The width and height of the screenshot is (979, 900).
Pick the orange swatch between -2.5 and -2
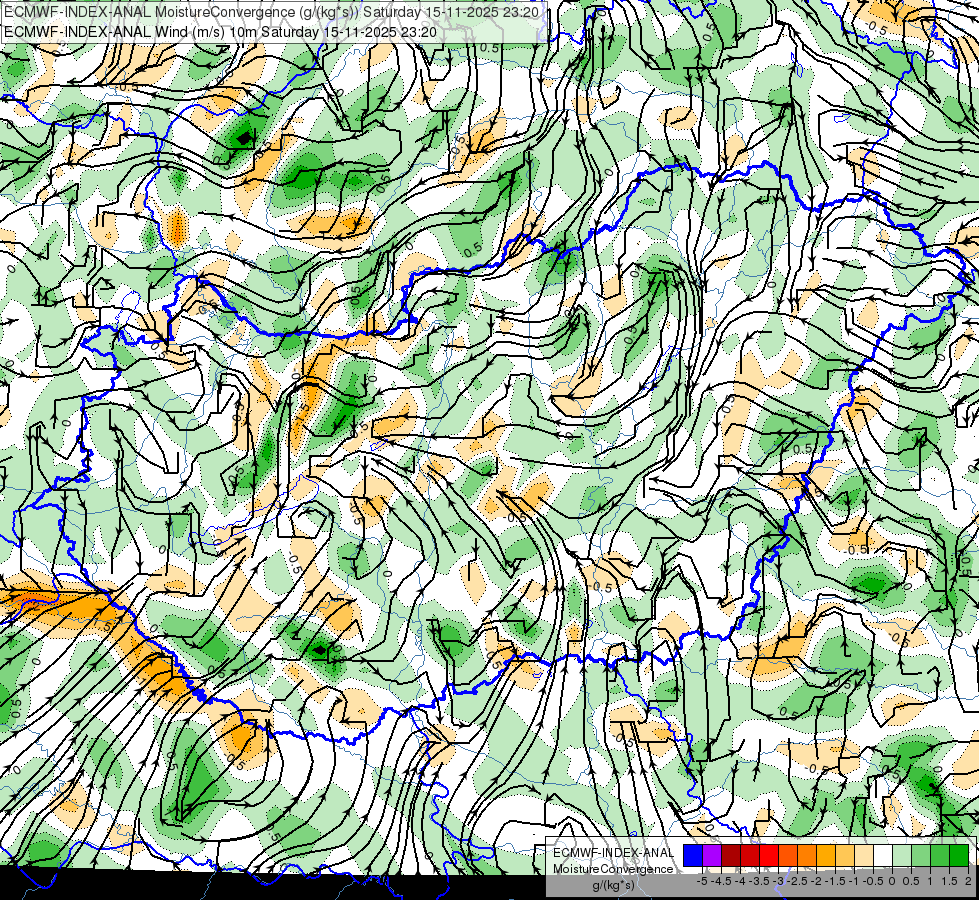(807, 856)
